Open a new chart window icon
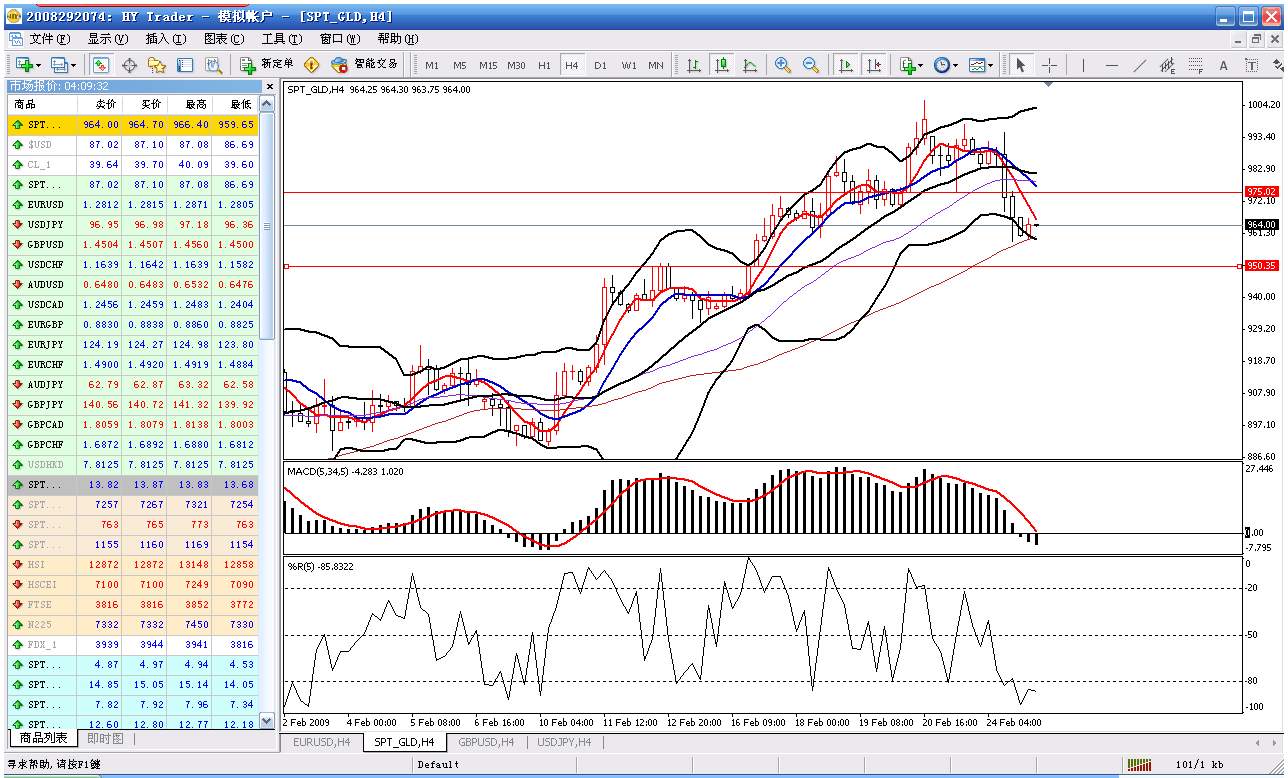This screenshot has height=778, width=1288. [23, 65]
